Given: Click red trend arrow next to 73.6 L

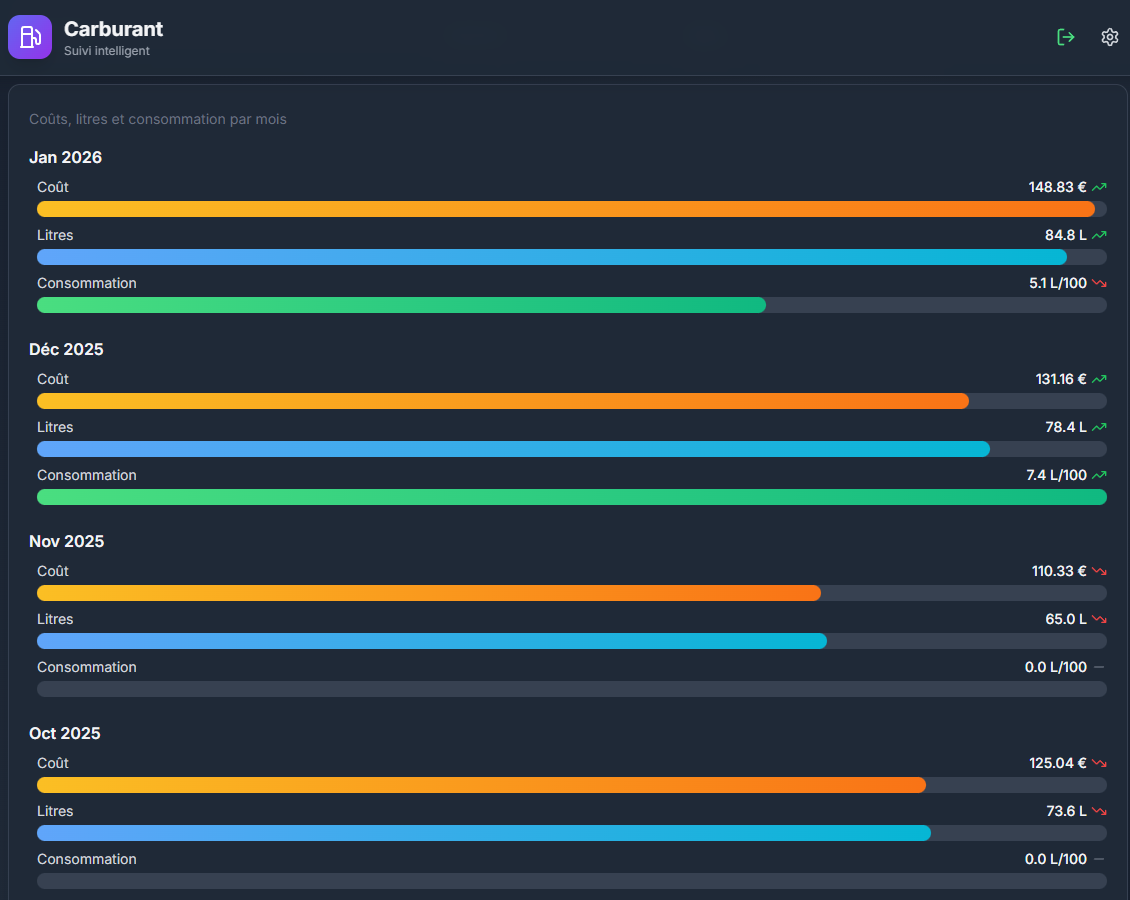Looking at the screenshot, I should point(1099,811).
